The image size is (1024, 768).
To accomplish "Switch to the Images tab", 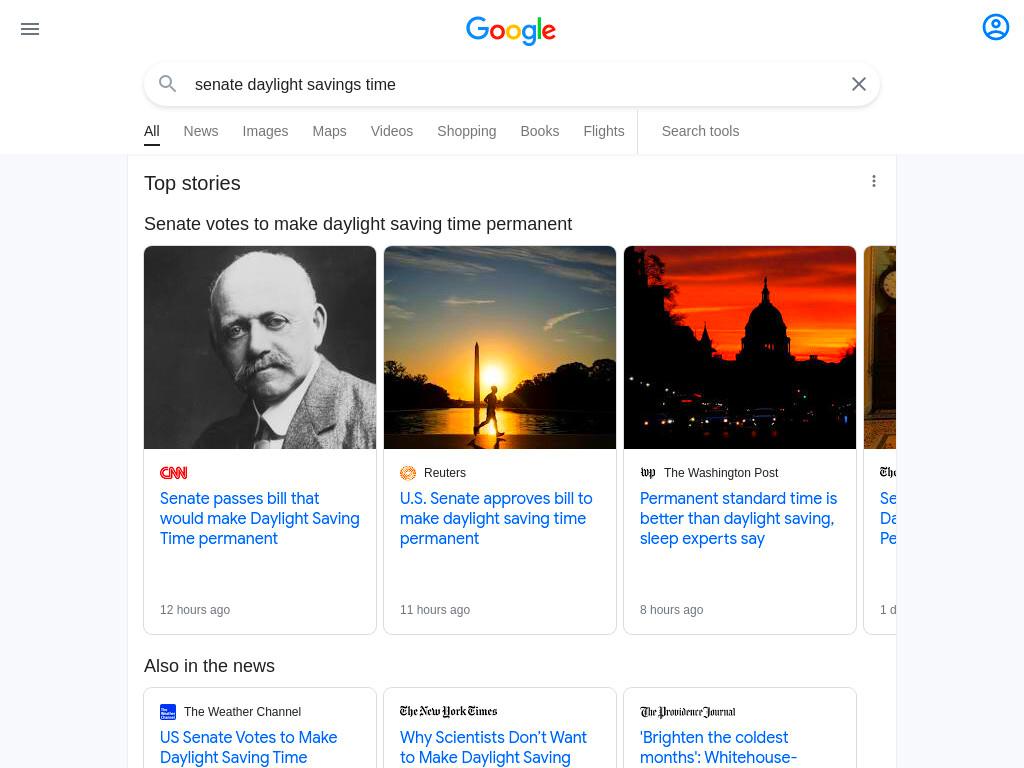I will pos(265,131).
